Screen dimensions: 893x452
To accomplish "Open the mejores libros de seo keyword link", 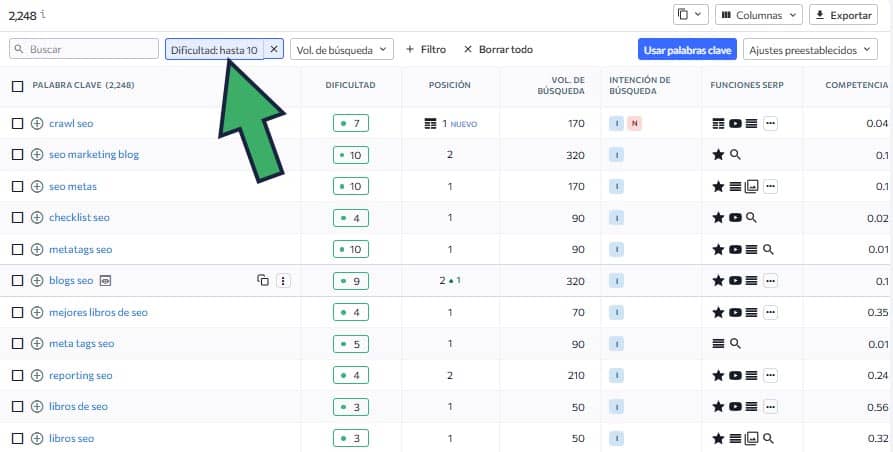I will tap(98, 313).
